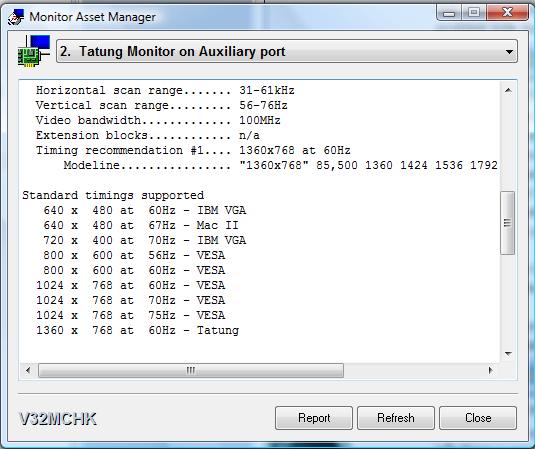Click the horizontal scrollbar left arrow
535x449 pixels.
pos(28,370)
